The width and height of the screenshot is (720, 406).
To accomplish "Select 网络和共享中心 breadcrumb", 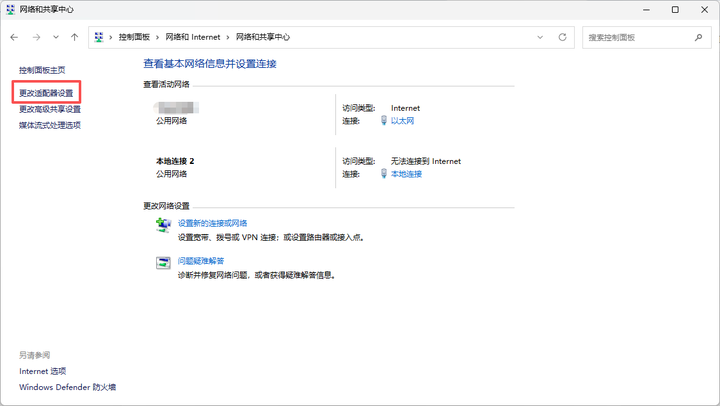I will pyautogui.click(x=263, y=37).
